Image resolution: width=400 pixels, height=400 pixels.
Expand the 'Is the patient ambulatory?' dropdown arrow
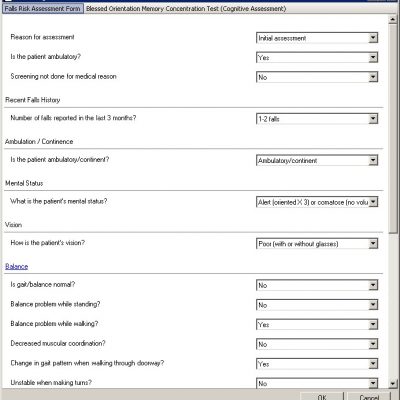click(x=373, y=57)
